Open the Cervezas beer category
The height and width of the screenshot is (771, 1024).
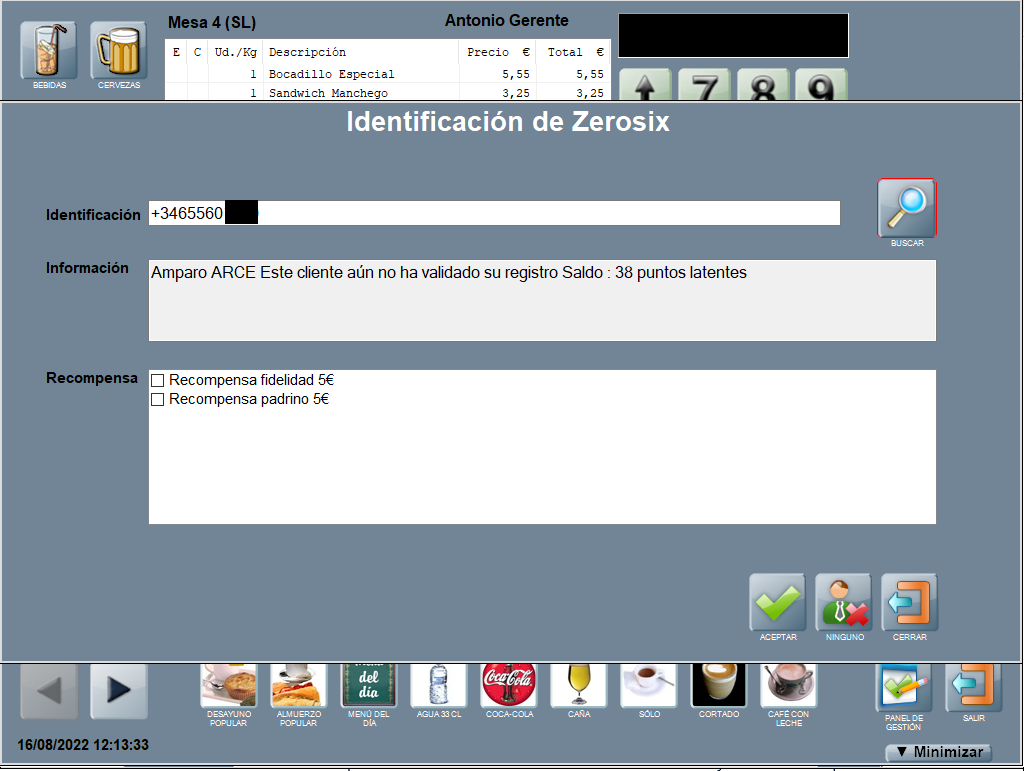118,50
